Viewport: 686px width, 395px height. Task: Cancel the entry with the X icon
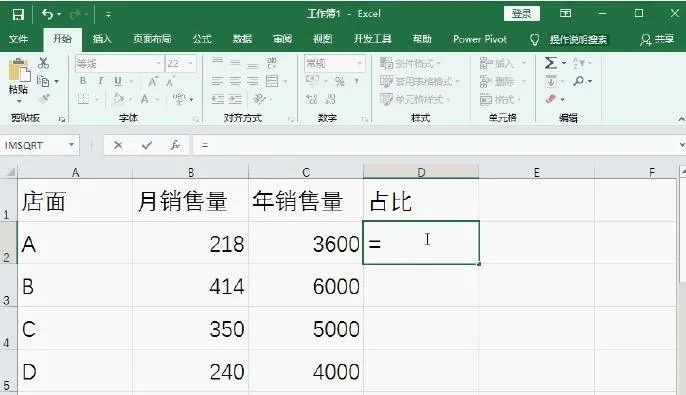point(118,145)
